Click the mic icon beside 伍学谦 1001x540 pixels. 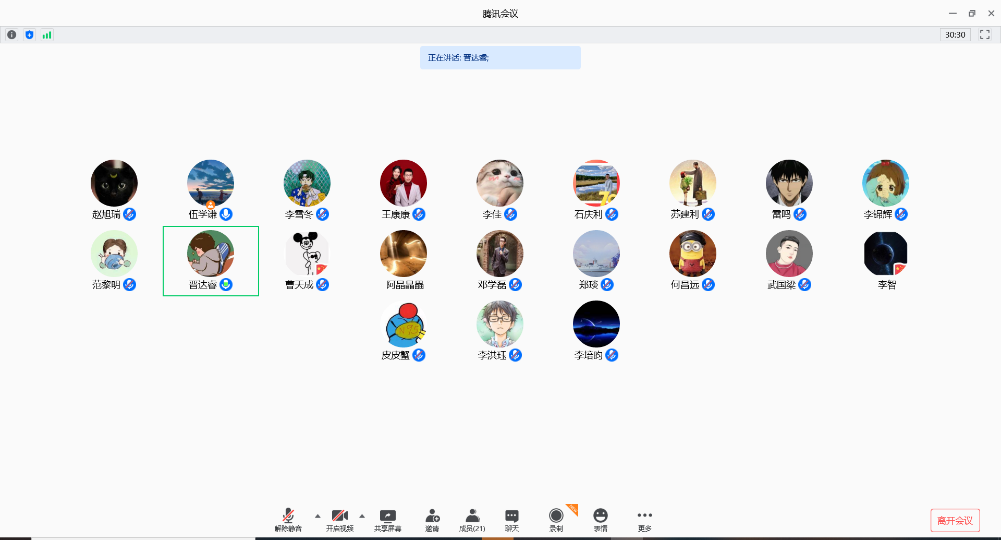coord(227,214)
